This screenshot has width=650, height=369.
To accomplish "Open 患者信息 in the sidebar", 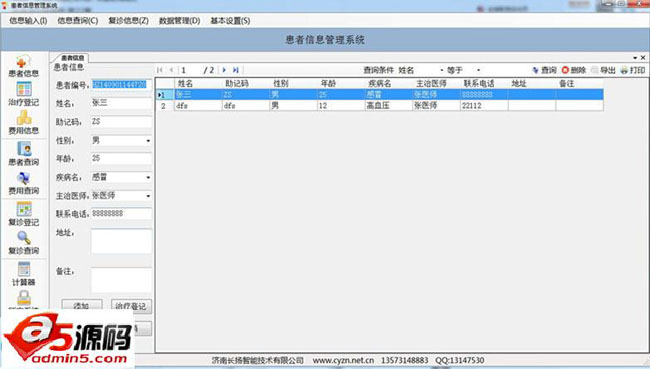I will [x=23, y=66].
